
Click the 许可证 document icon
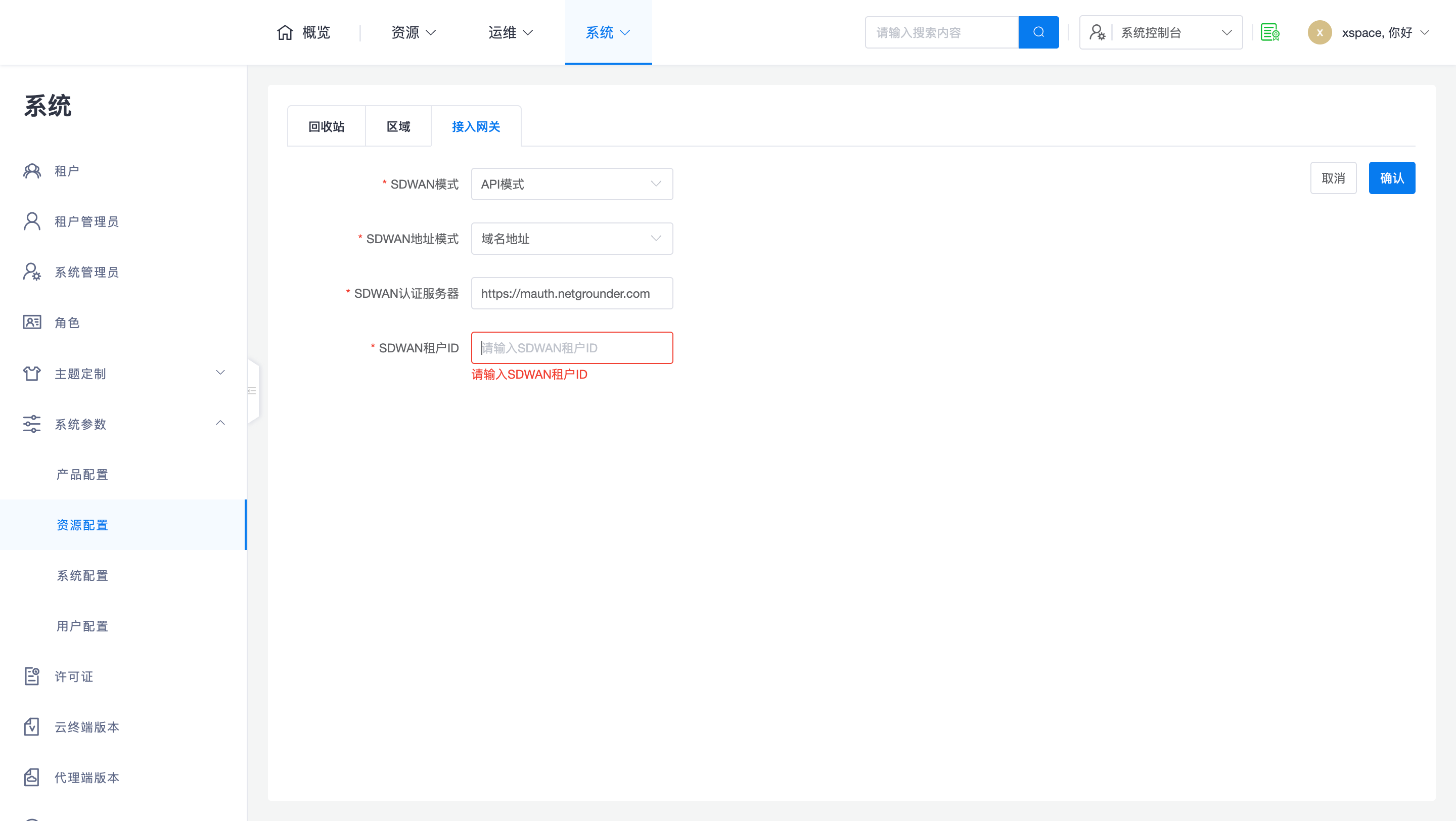click(32, 676)
